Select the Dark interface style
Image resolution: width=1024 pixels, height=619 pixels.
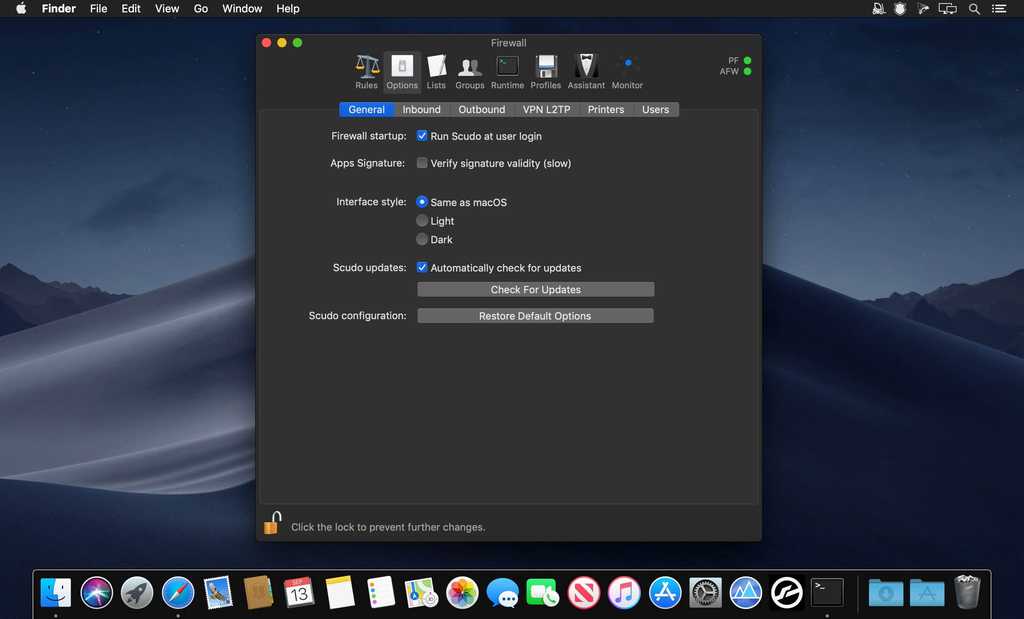coord(422,240)
